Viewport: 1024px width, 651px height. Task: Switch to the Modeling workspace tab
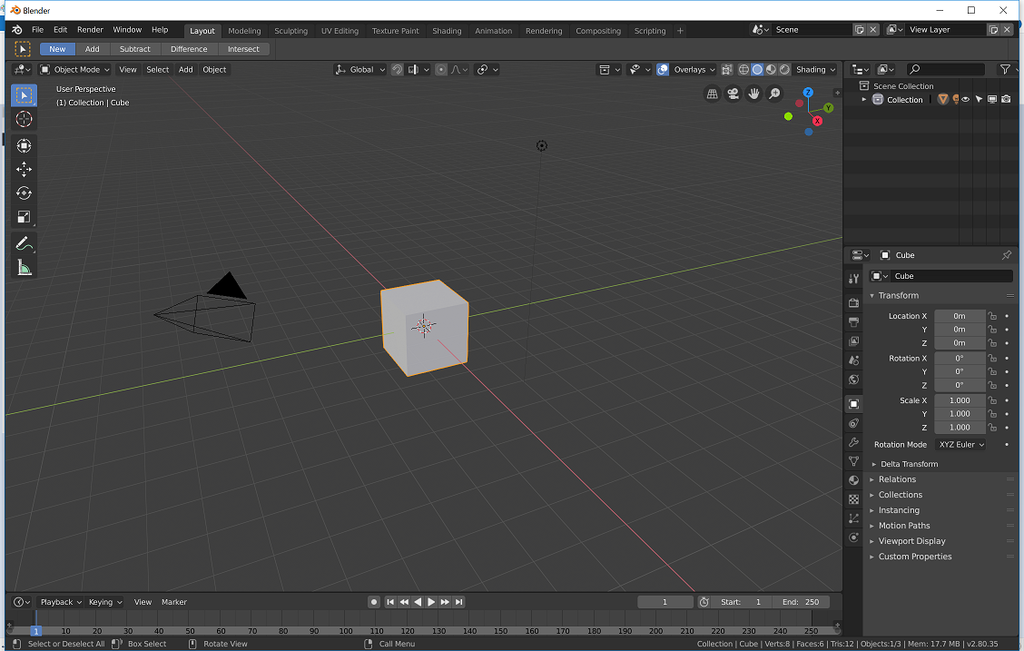[244, 31]
